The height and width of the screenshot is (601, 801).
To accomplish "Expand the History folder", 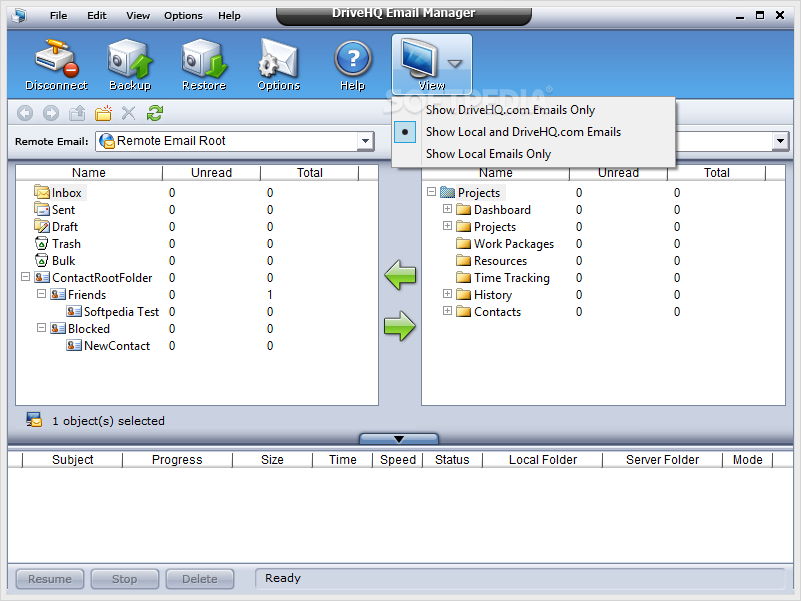I will tap(447, 294).
